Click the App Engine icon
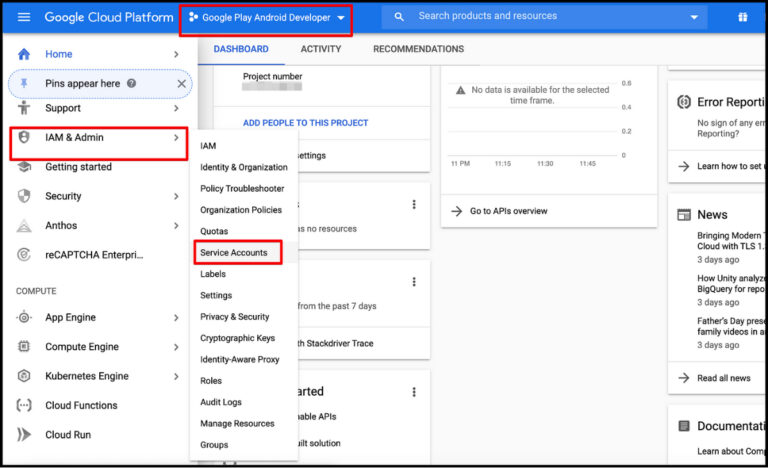 (x=24, y=318)
